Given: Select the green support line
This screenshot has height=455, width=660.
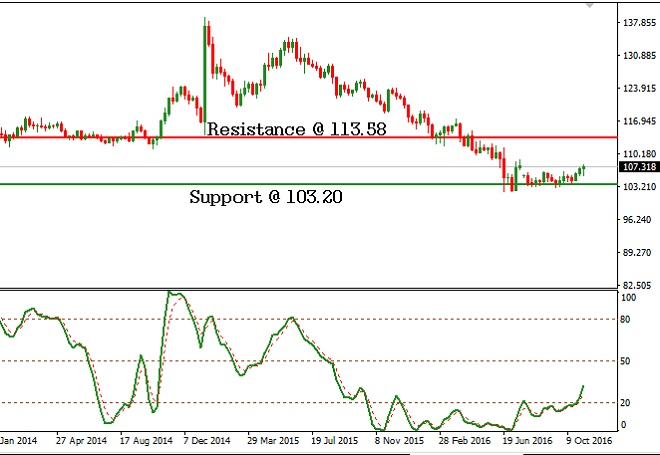Looking at the screenshot, I should [309, 184].
